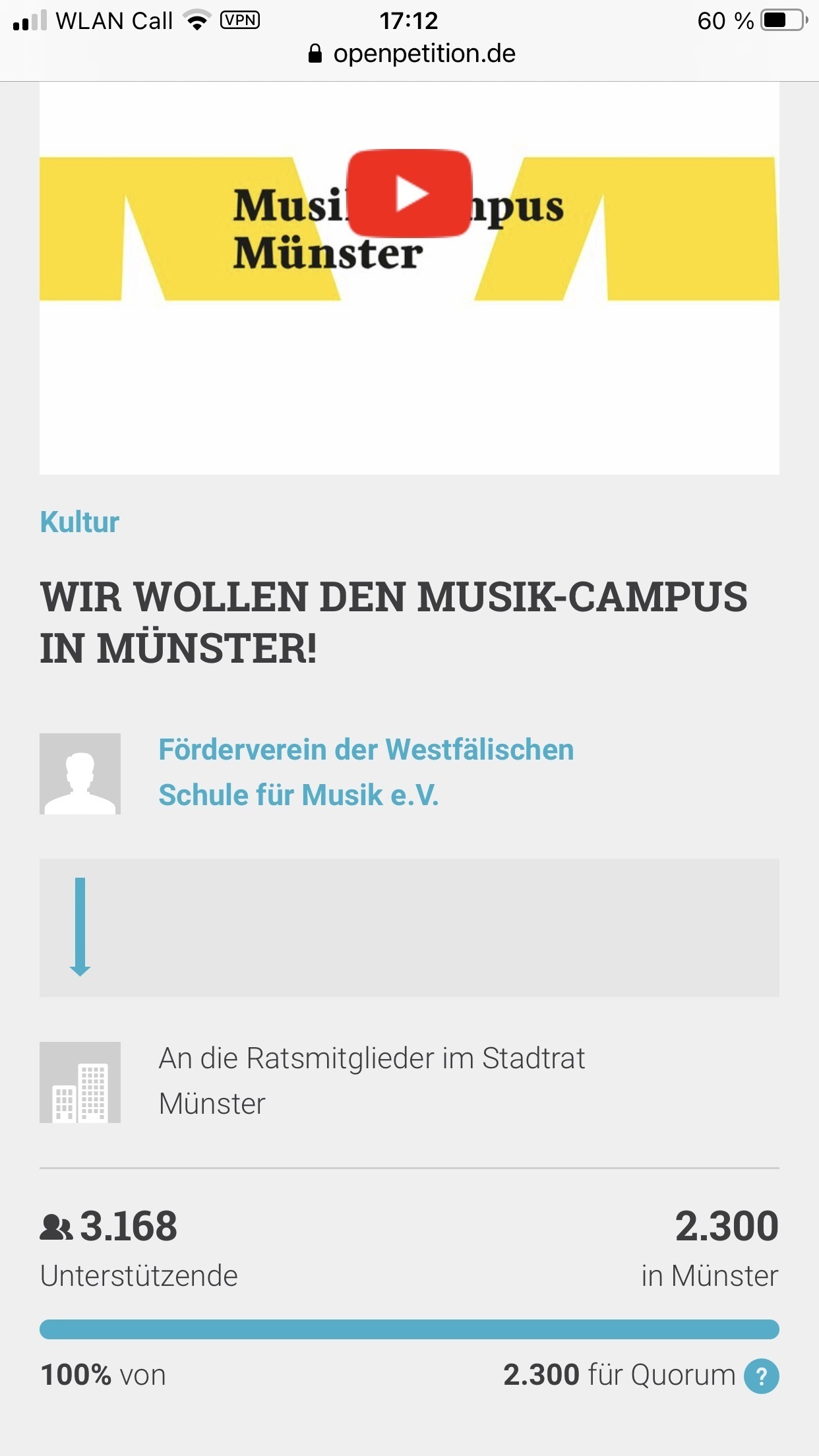Tap the openpetition.de address bar
The width and height of the screenshot is (819, 1456).
pos(424,53)
